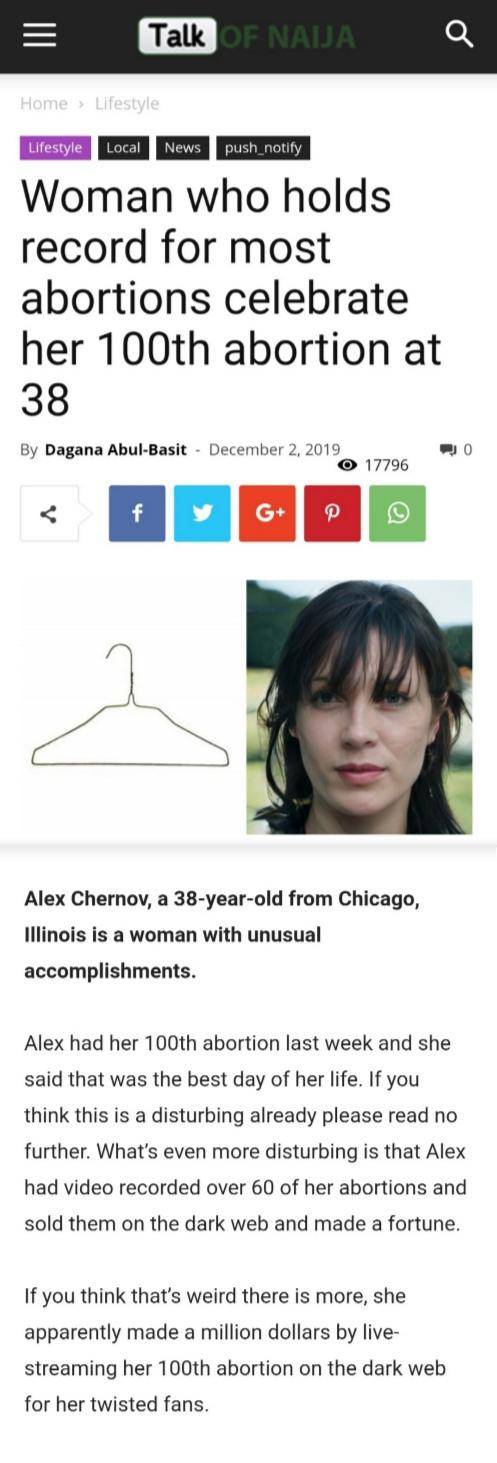497x1463 pixels.
Task: Click the generic share icon
Action: (x=49, y=513)
